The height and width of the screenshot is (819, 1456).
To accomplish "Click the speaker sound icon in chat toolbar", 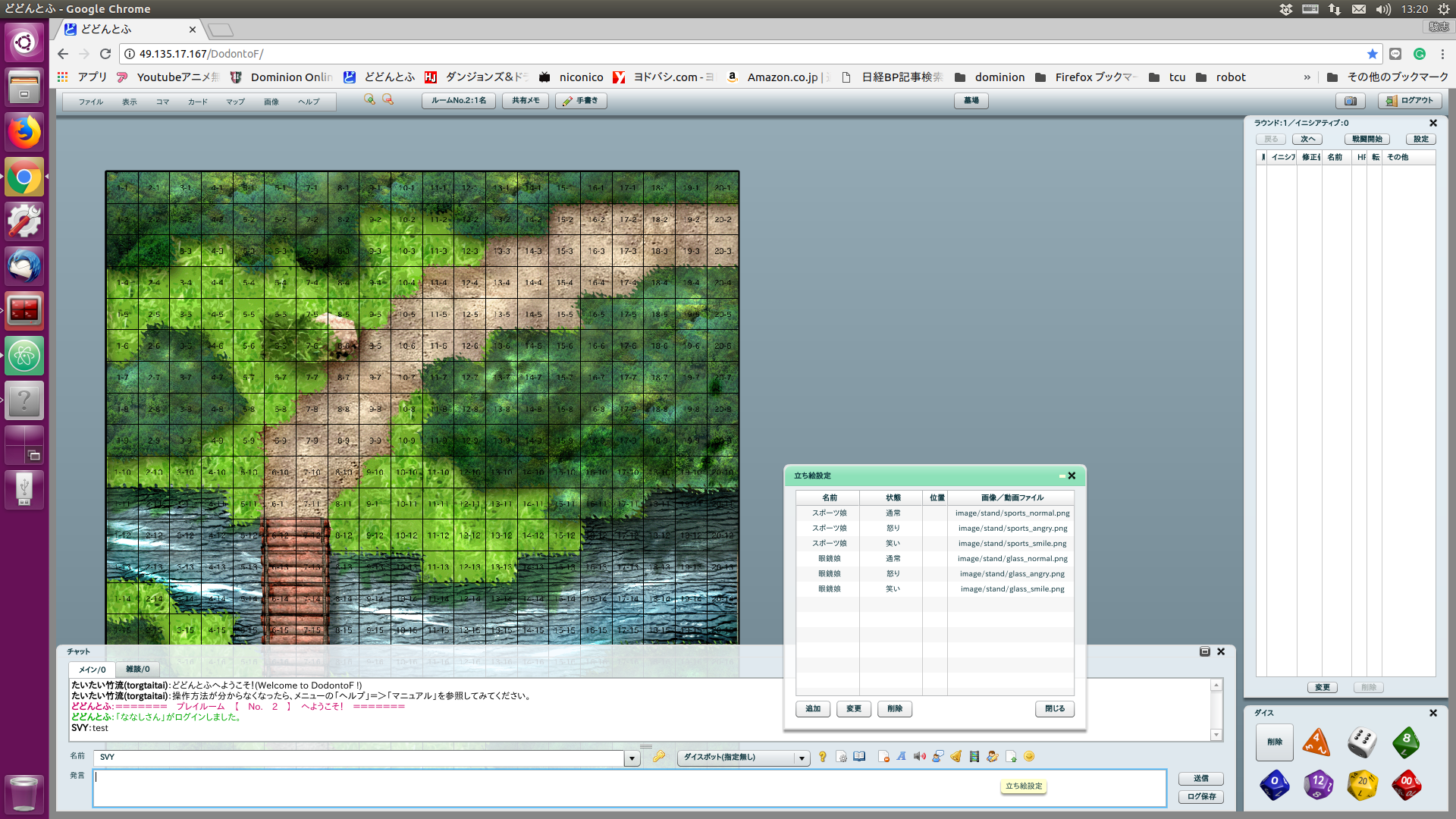I will tap(919, 756).
